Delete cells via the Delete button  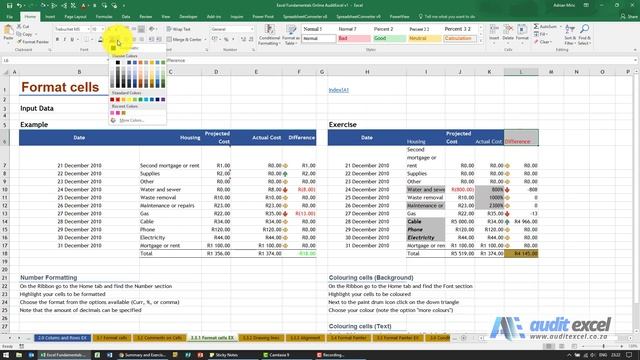point(508,33)
